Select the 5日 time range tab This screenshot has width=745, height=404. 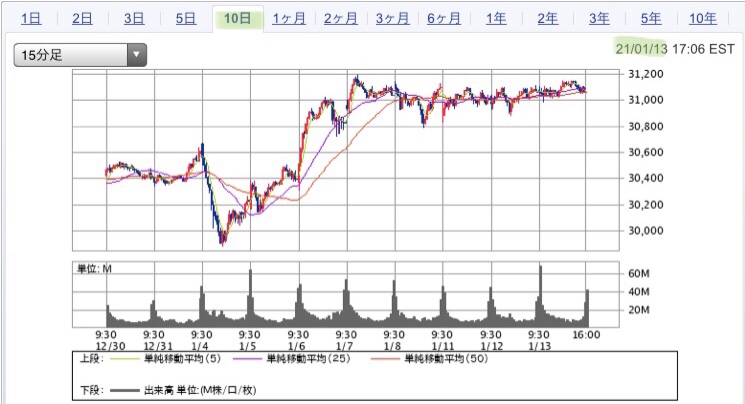click(186, 19)
